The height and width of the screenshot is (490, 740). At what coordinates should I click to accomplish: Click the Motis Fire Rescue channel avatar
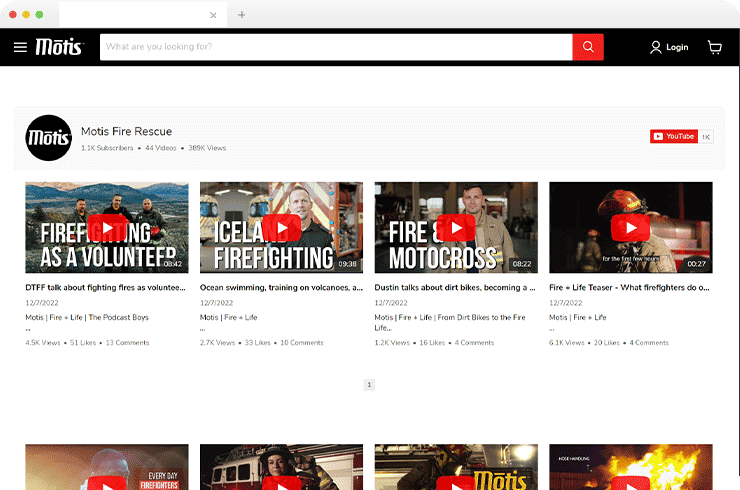tap(48, 138)
